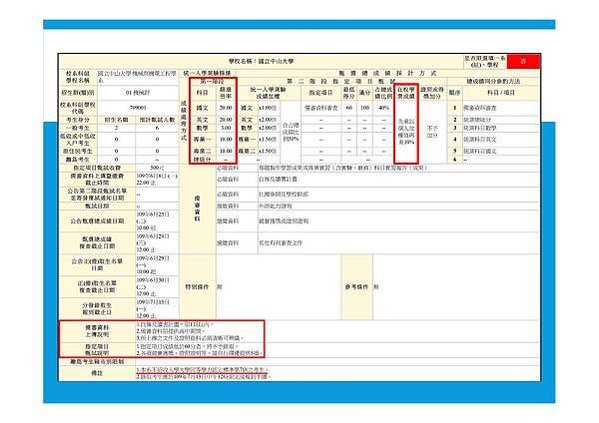599x423 pixels.
Task: Click the 一般考生 row label
Action: 78,128
